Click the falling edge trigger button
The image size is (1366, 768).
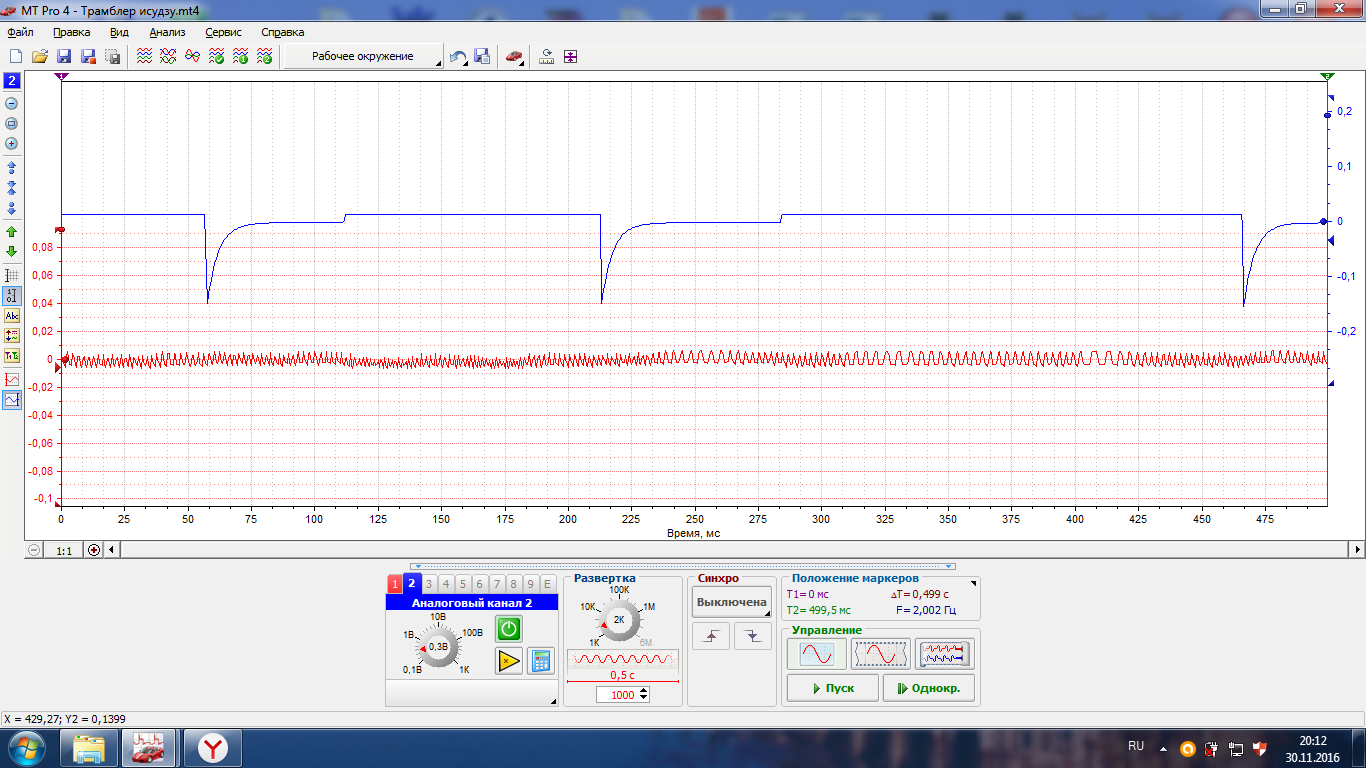coord(752,636)
